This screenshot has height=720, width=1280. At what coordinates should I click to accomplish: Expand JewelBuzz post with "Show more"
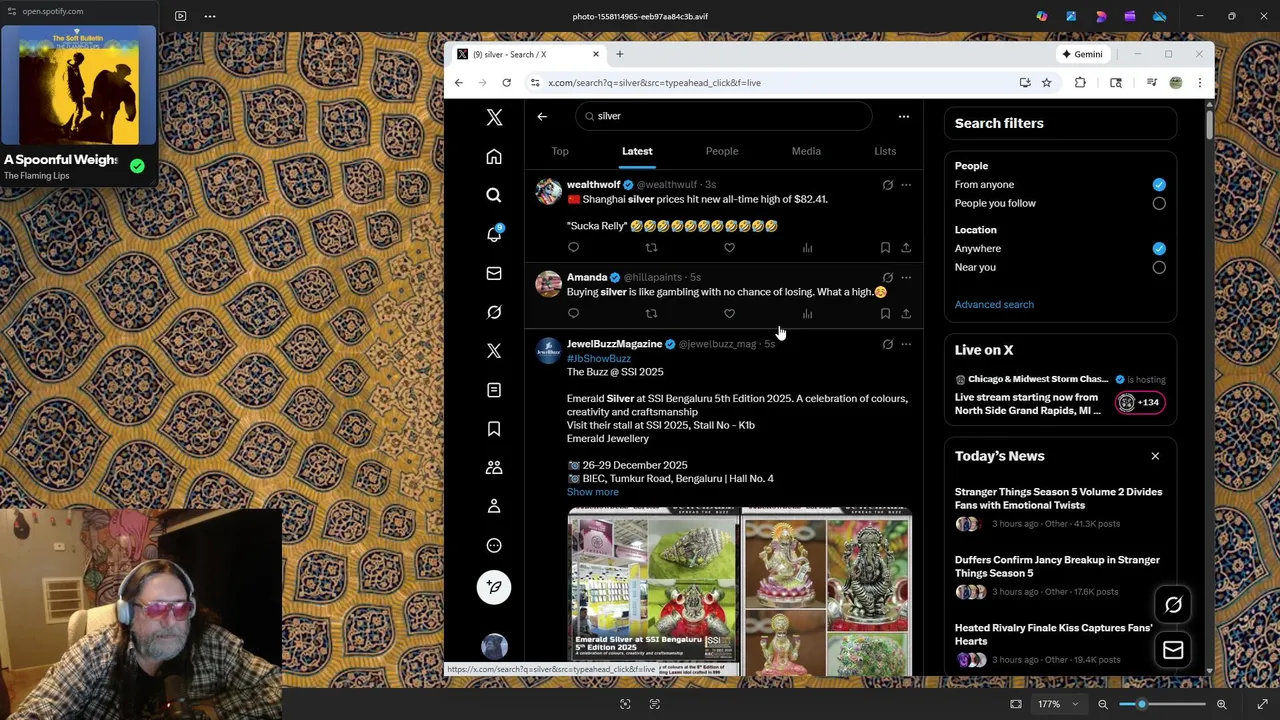click(593, 492)
